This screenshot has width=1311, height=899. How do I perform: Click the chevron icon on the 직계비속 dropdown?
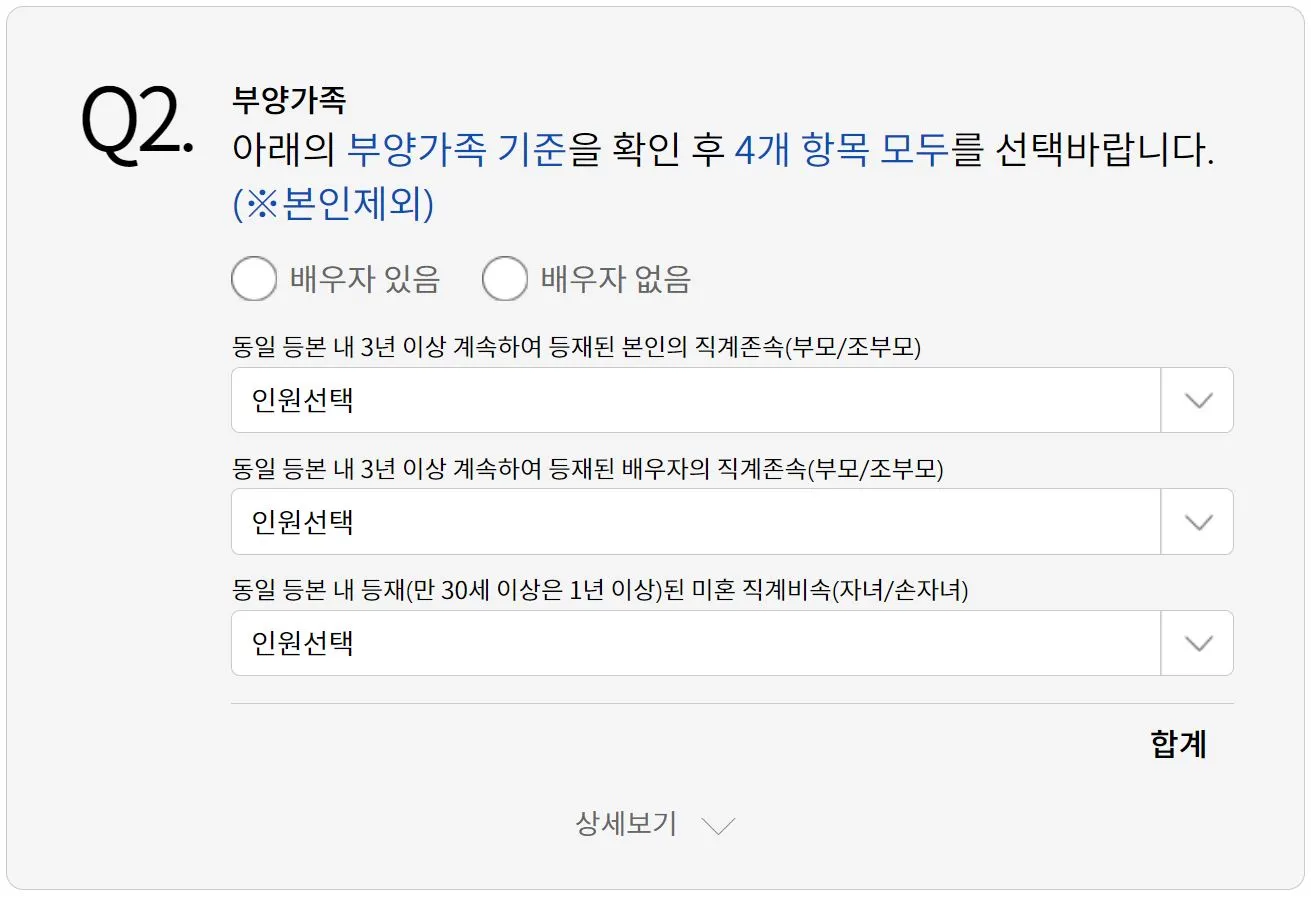click(x=1196, y=643)
